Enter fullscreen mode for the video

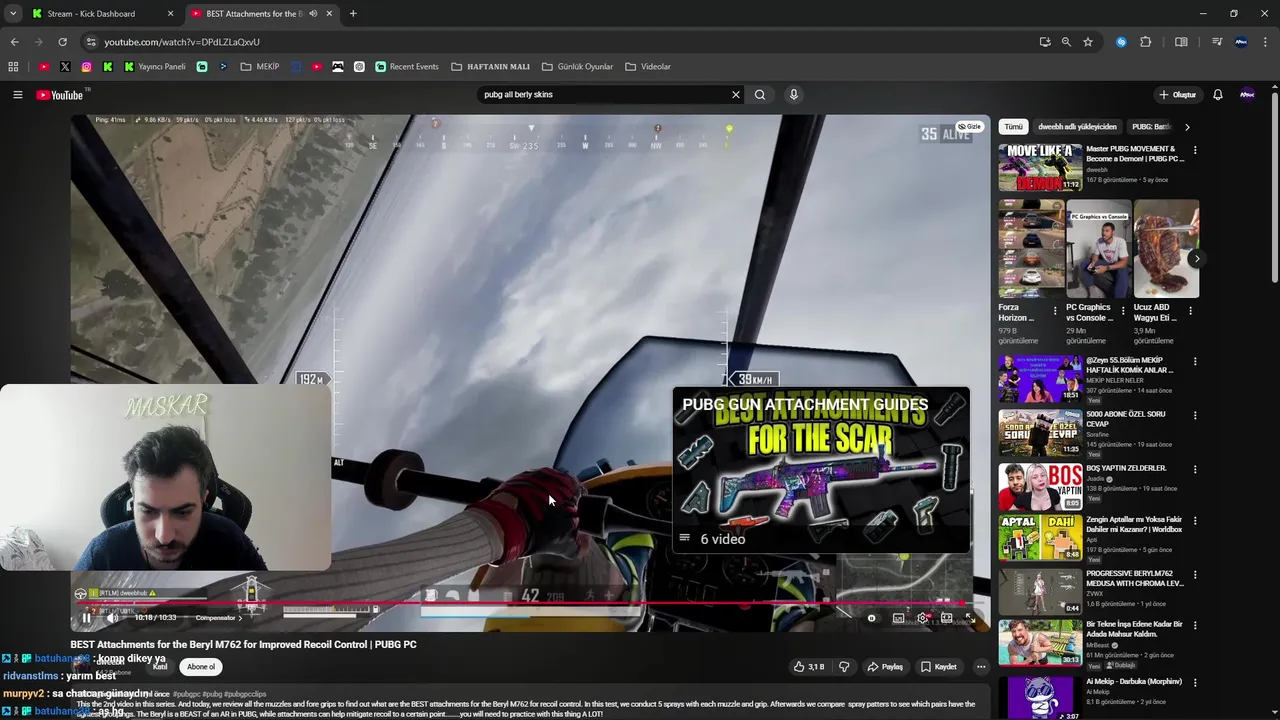tap(970, 618)
